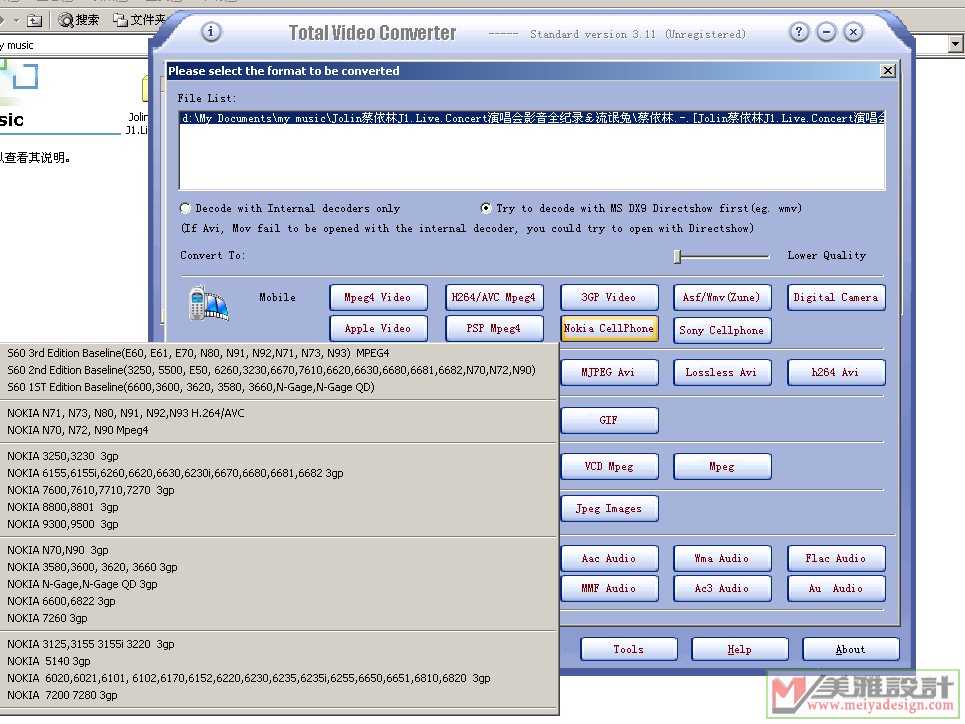Select Decode with Internal decoders only
The width and height of the screenshot is (965, 724).
point(290,208)
